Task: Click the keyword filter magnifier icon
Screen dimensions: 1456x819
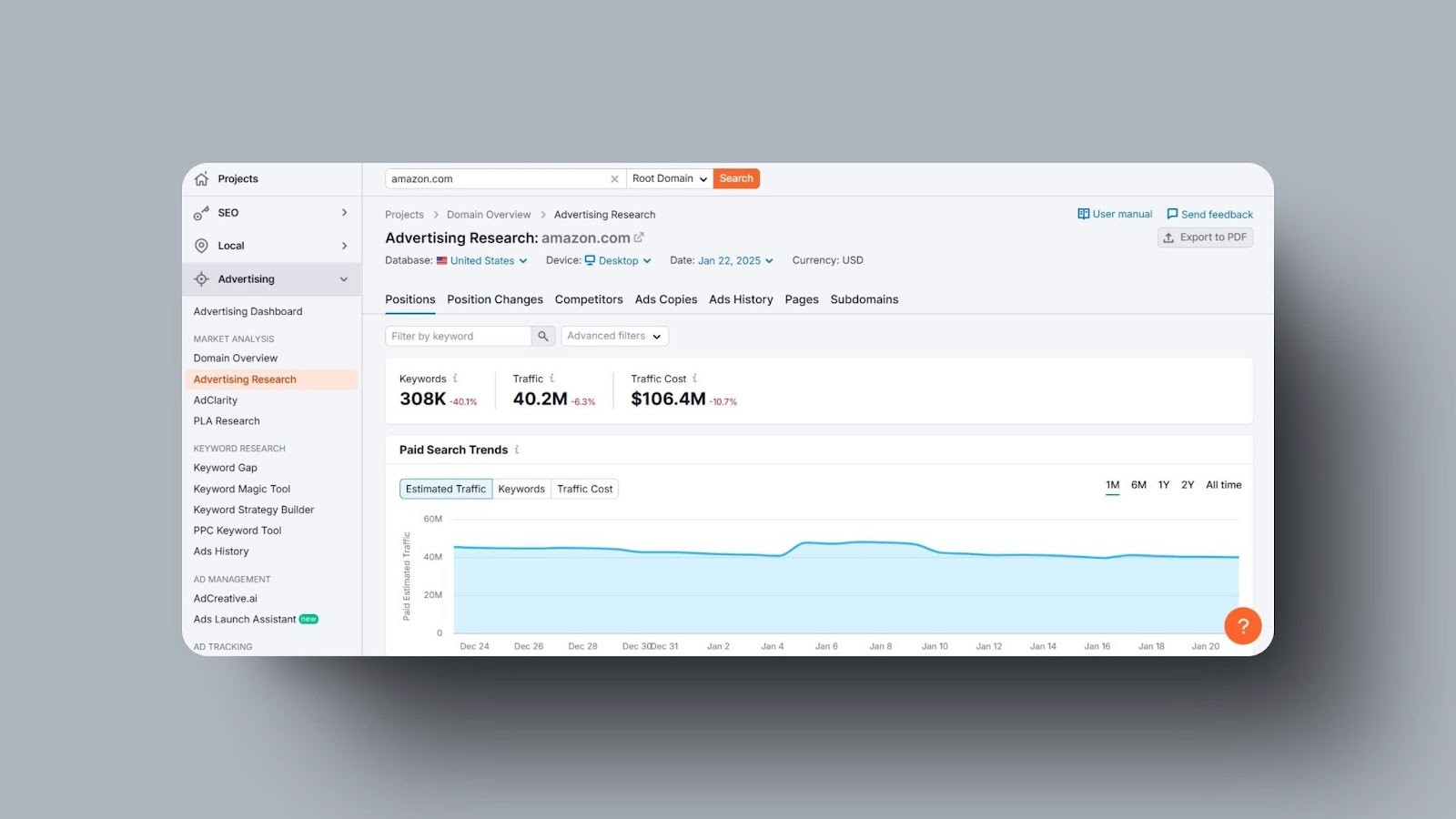Action: point(543,337)
